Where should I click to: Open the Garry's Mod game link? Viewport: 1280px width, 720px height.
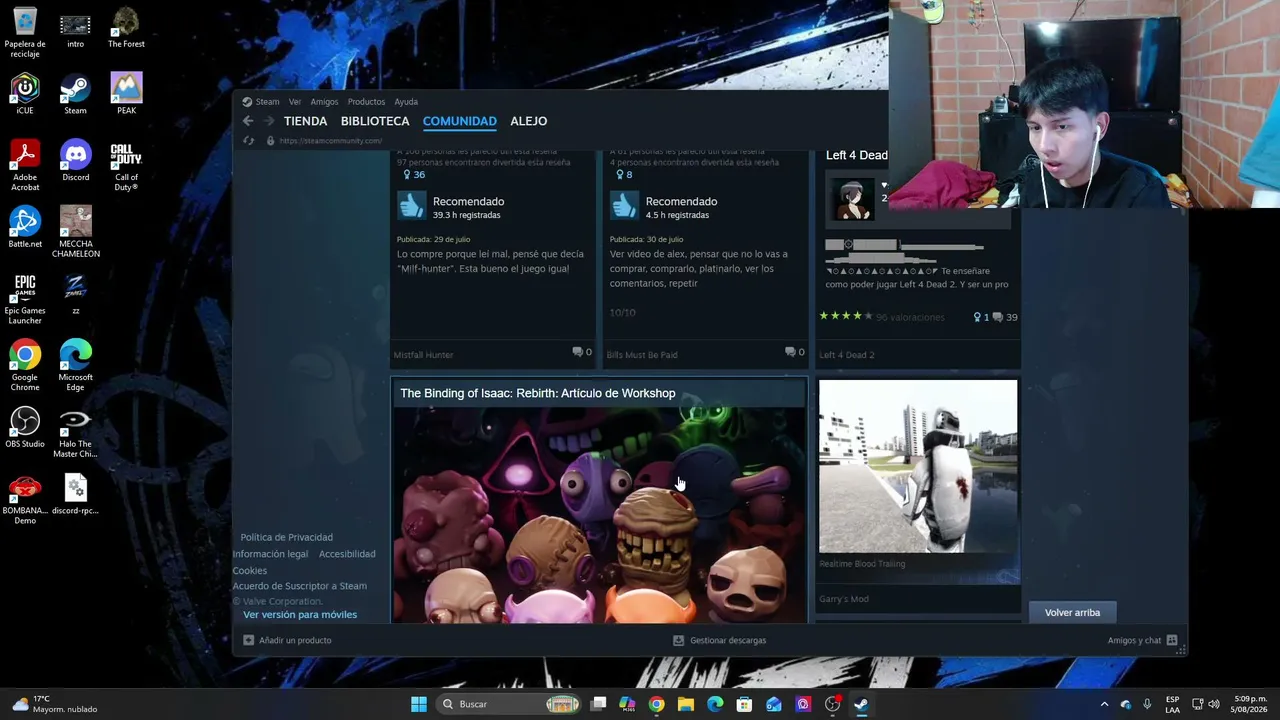(x=844, y=599)
